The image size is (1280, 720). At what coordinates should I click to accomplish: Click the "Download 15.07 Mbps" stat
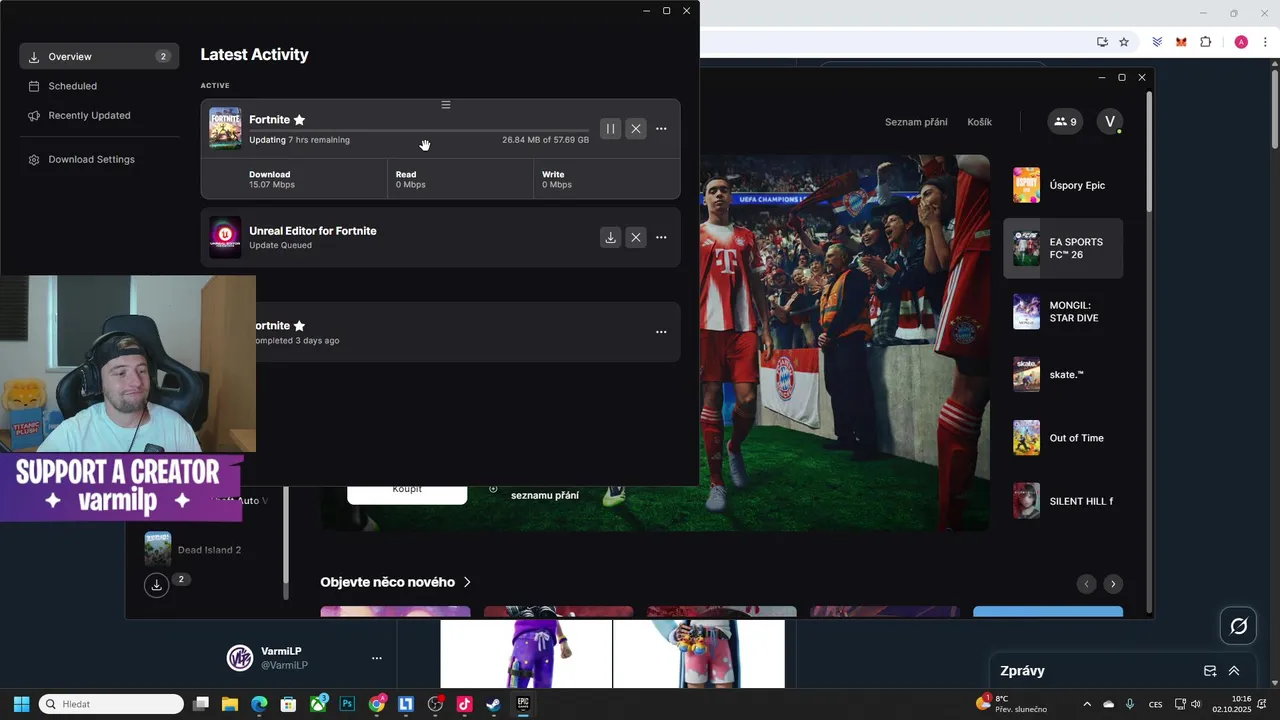point(272,179)
